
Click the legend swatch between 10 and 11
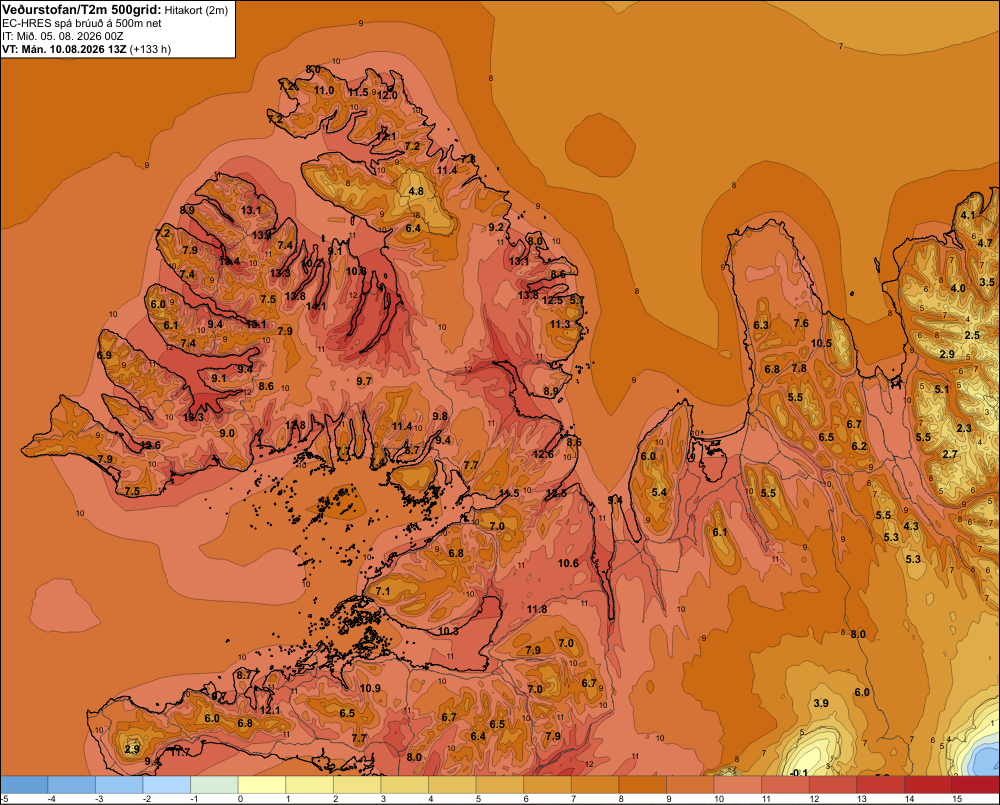pyautogui.click(x=737, y=785)
